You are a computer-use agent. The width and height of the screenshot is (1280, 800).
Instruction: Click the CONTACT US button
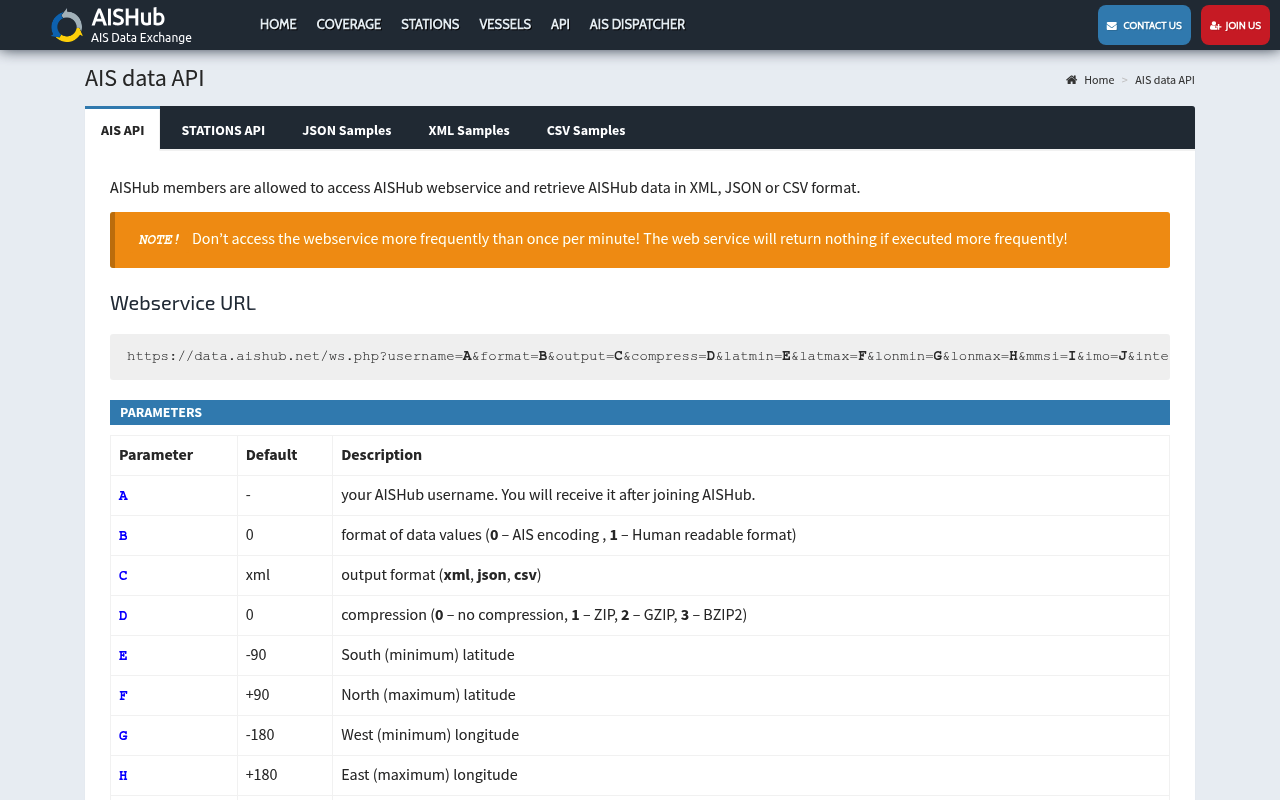(x=1144, y=25)
